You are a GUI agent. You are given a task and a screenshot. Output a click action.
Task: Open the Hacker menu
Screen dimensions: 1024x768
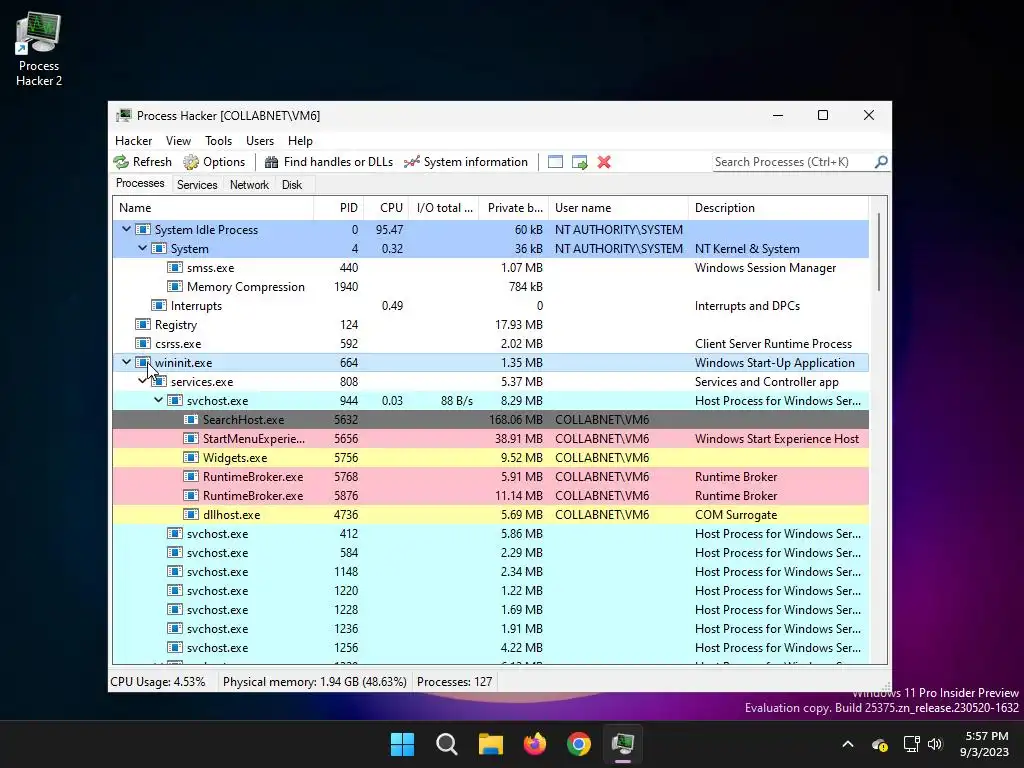point(133,141)
